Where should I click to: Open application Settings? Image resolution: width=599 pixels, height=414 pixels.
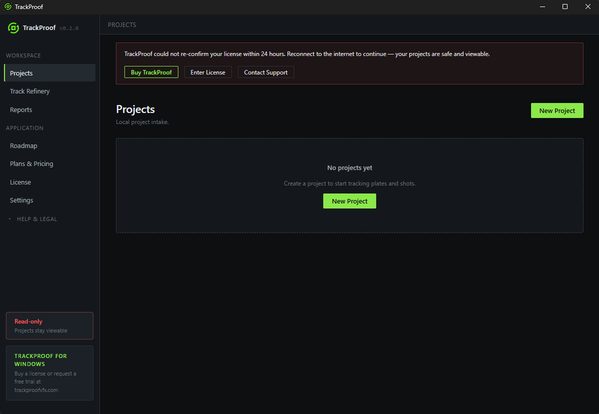(50, 200)
